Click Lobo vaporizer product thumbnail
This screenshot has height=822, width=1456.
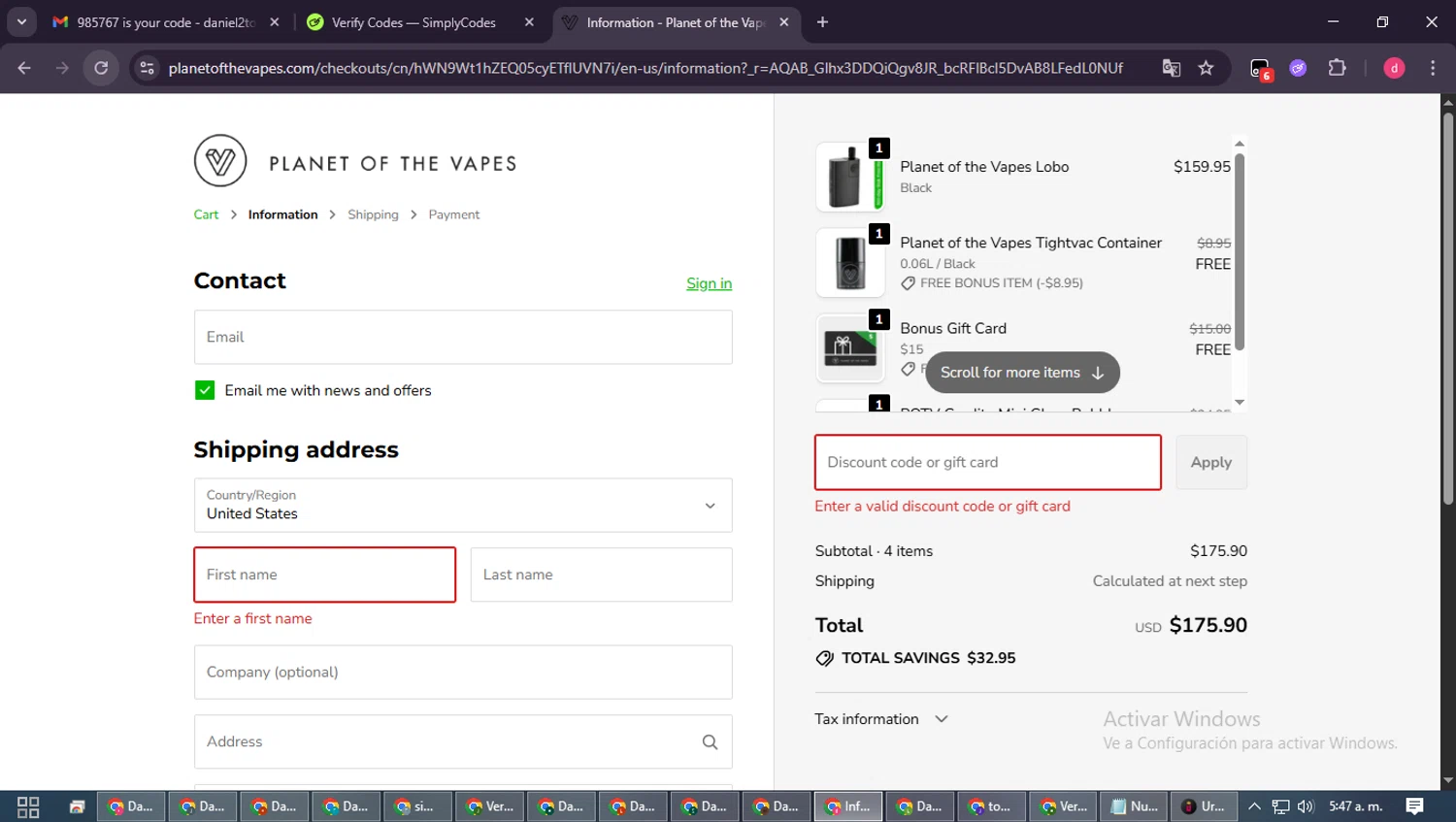click(x=850, y=177)
